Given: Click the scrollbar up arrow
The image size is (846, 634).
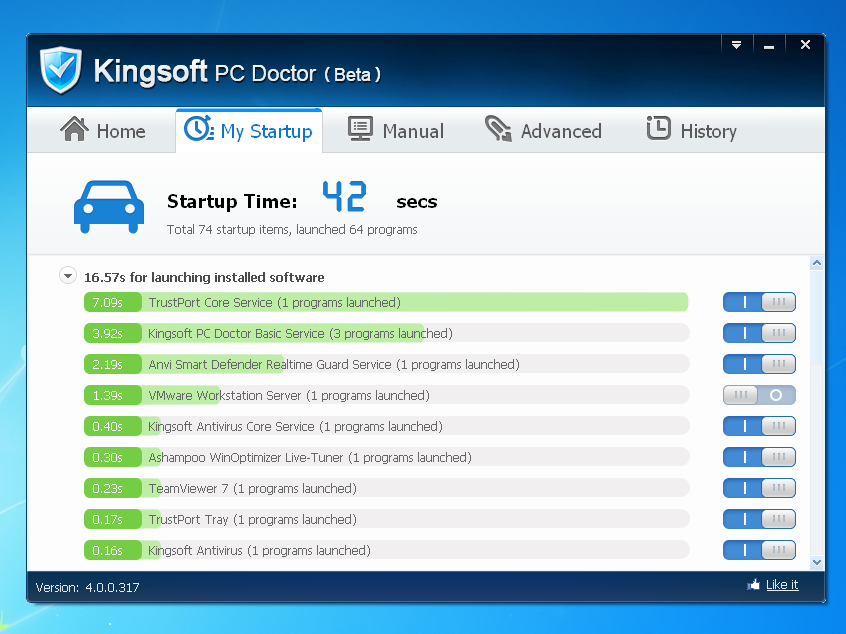Looking at the screenshot, I should (x=816, y=263).
